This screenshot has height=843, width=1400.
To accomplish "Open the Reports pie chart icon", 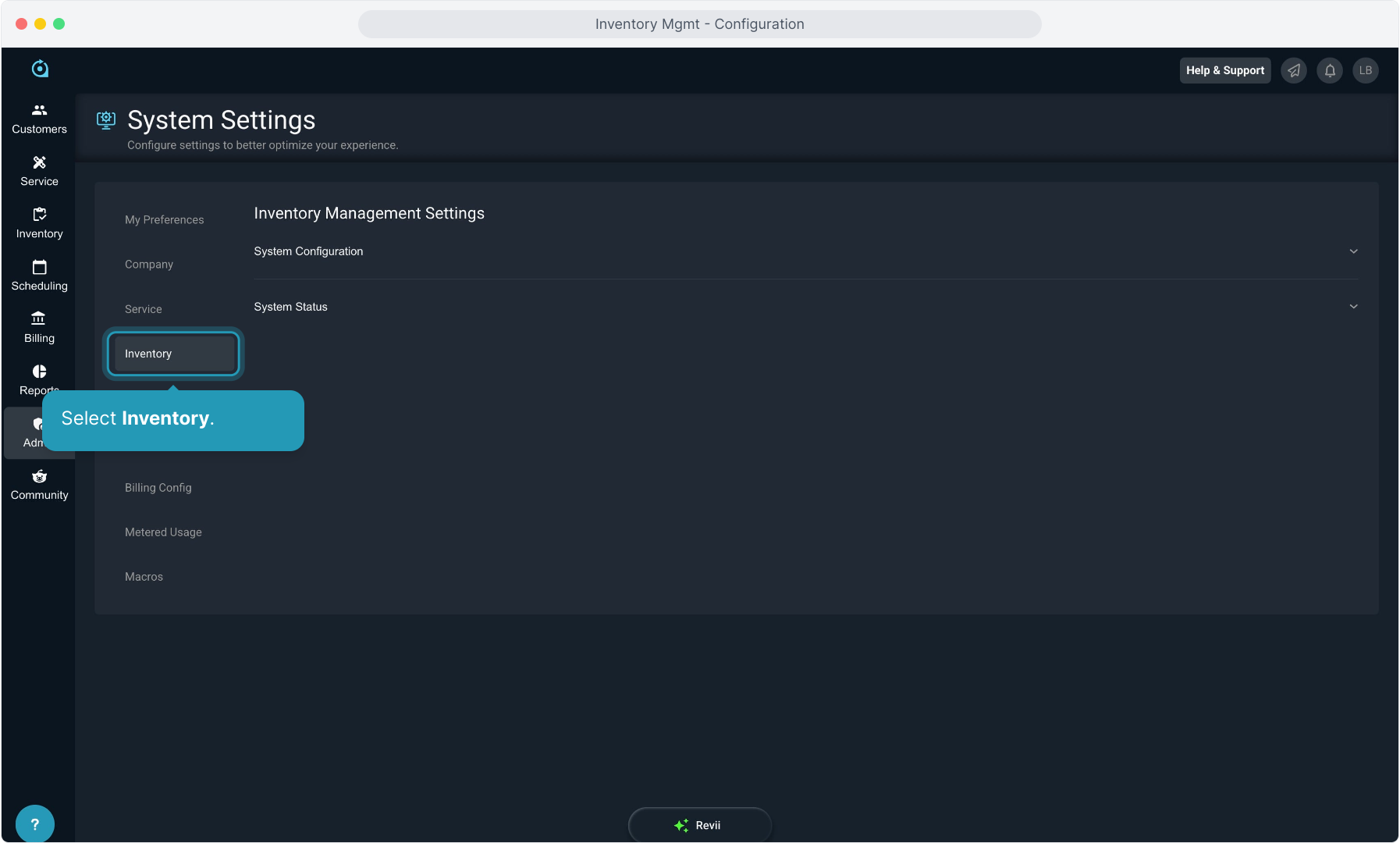I will 39,371.
